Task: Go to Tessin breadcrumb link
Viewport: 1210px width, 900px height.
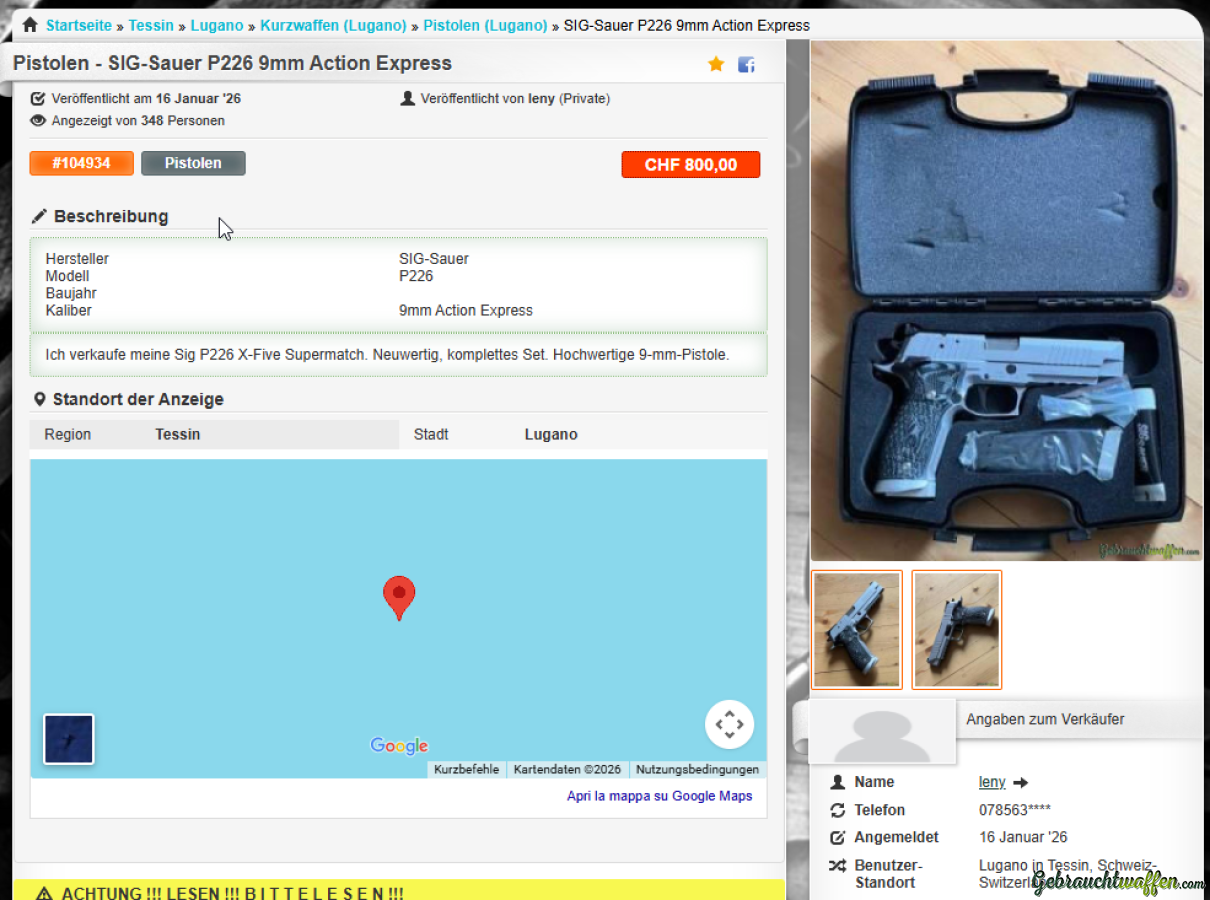Action: click(151, 25)
